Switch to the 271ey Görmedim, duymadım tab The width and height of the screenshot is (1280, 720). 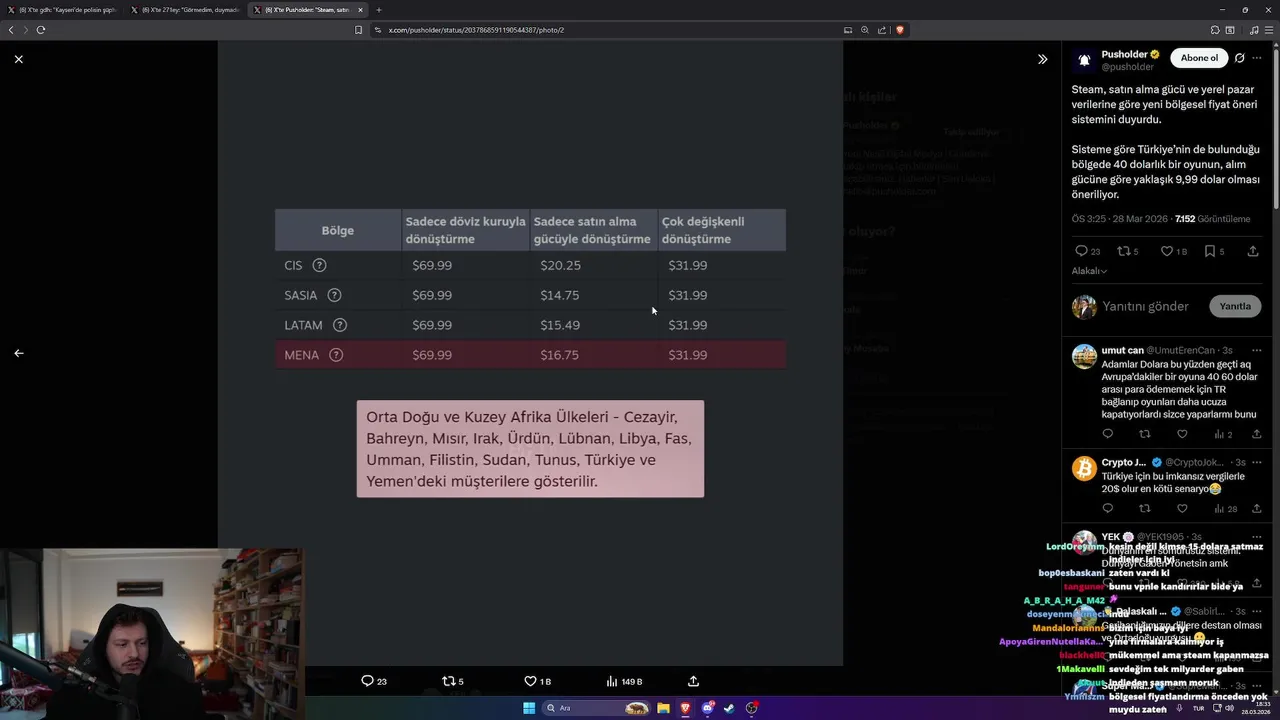(x=185, y=10)
